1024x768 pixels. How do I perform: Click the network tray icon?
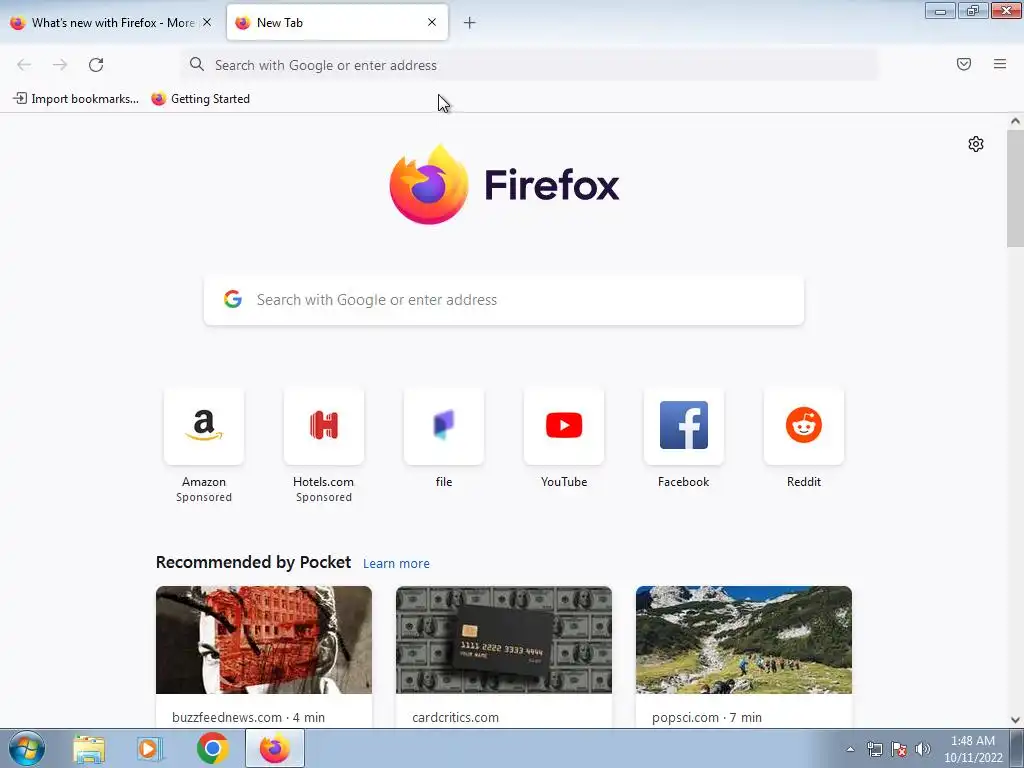pos(874,749)
